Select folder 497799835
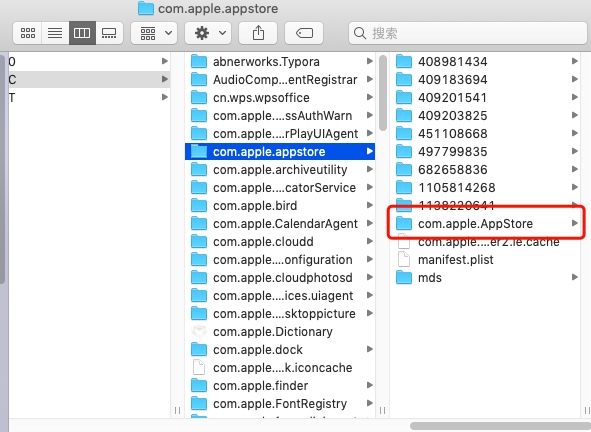 click(x=486, y=152)
